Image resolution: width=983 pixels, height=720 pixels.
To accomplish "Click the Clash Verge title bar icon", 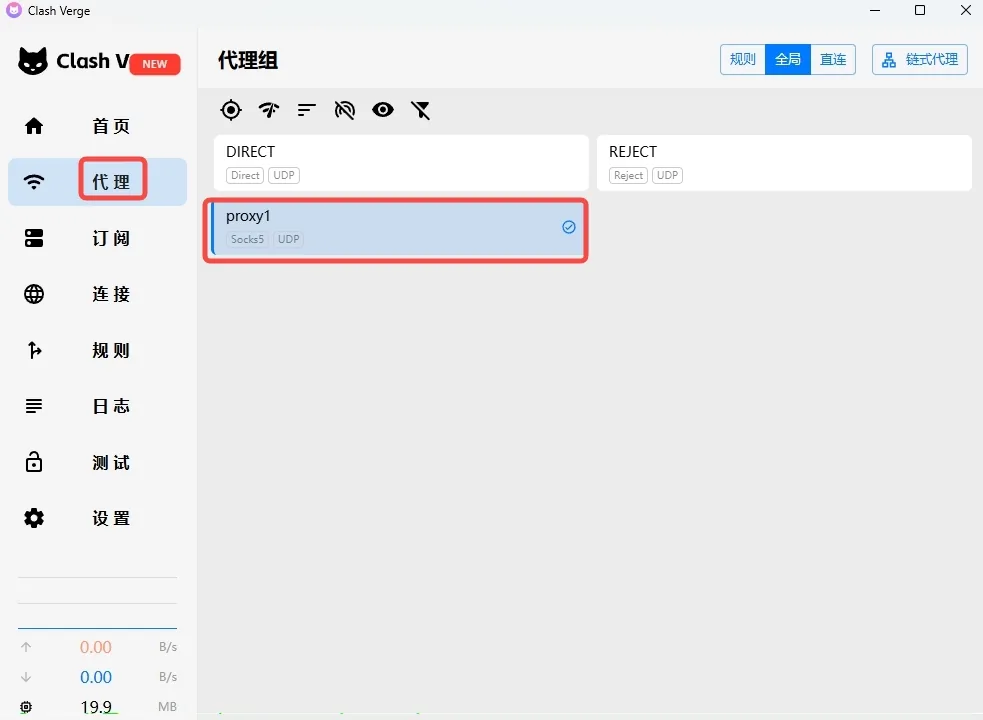I will coord(14,10).
